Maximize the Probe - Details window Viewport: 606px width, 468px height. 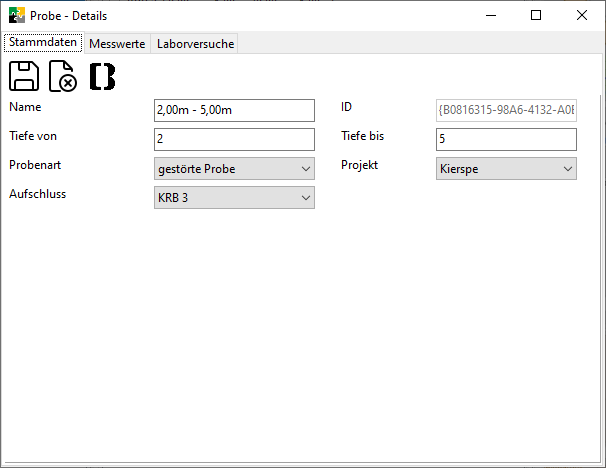(x=536, y=16)
